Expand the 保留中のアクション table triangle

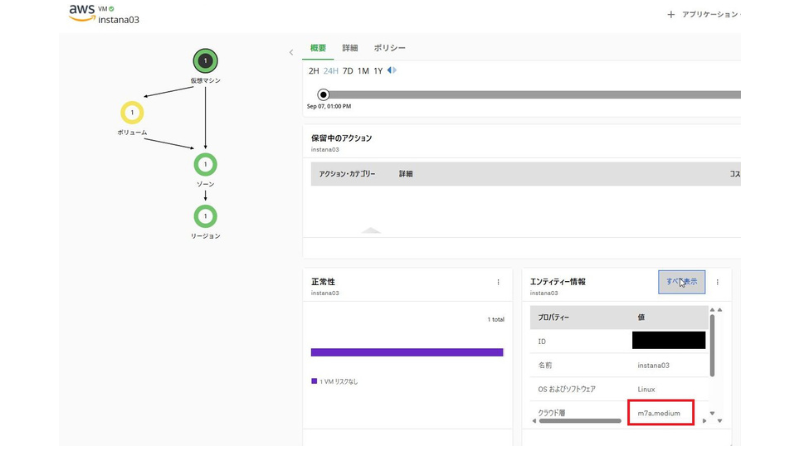(x=371, y=230)
